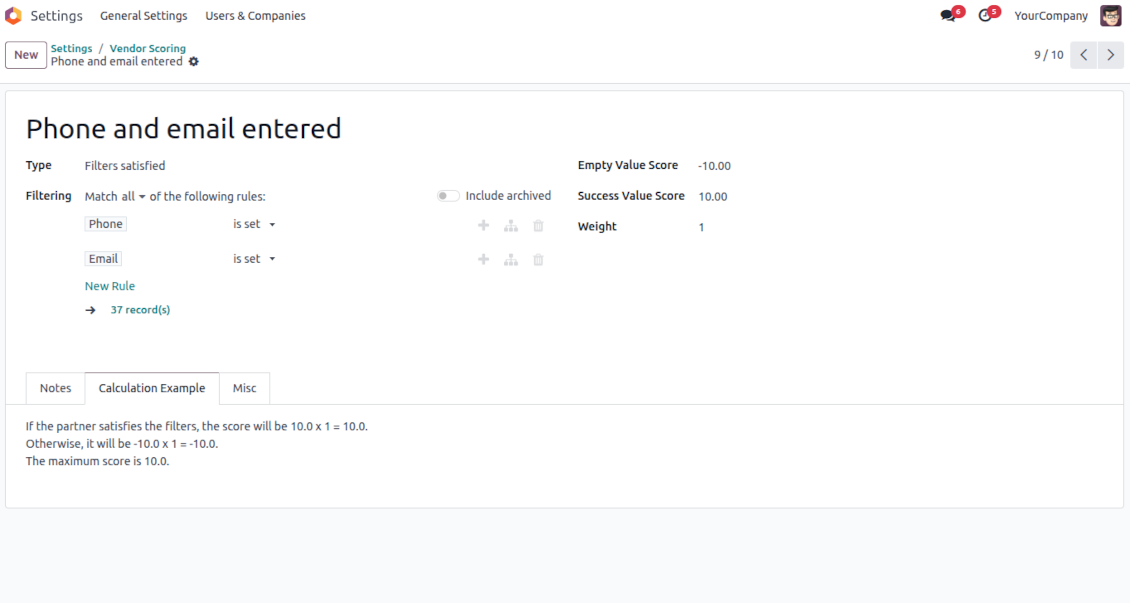Viewport: 1130px width, 603px height.
Task: Open the messages chat icon
Action: pyautogui.click(x=948, y=16)
